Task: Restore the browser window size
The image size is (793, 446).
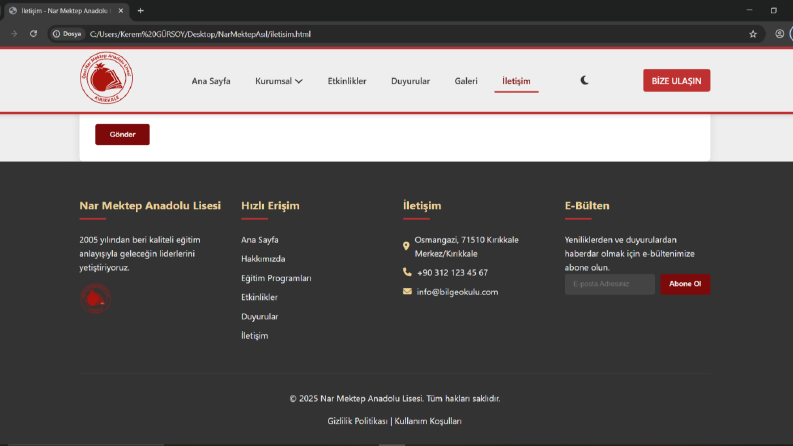Action: tap(773, 10)
